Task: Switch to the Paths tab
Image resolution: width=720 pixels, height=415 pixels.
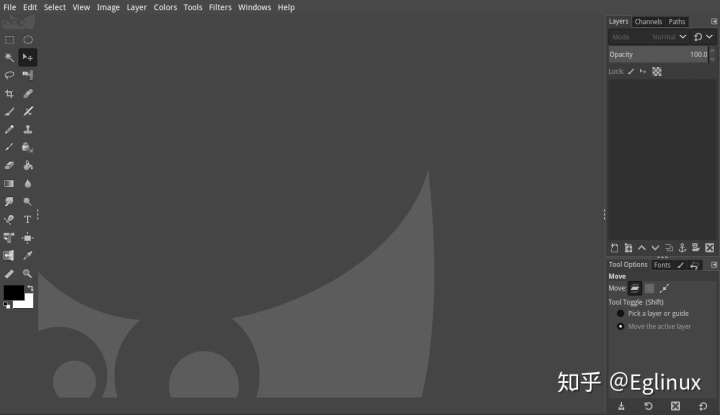Action: [677, 22]
